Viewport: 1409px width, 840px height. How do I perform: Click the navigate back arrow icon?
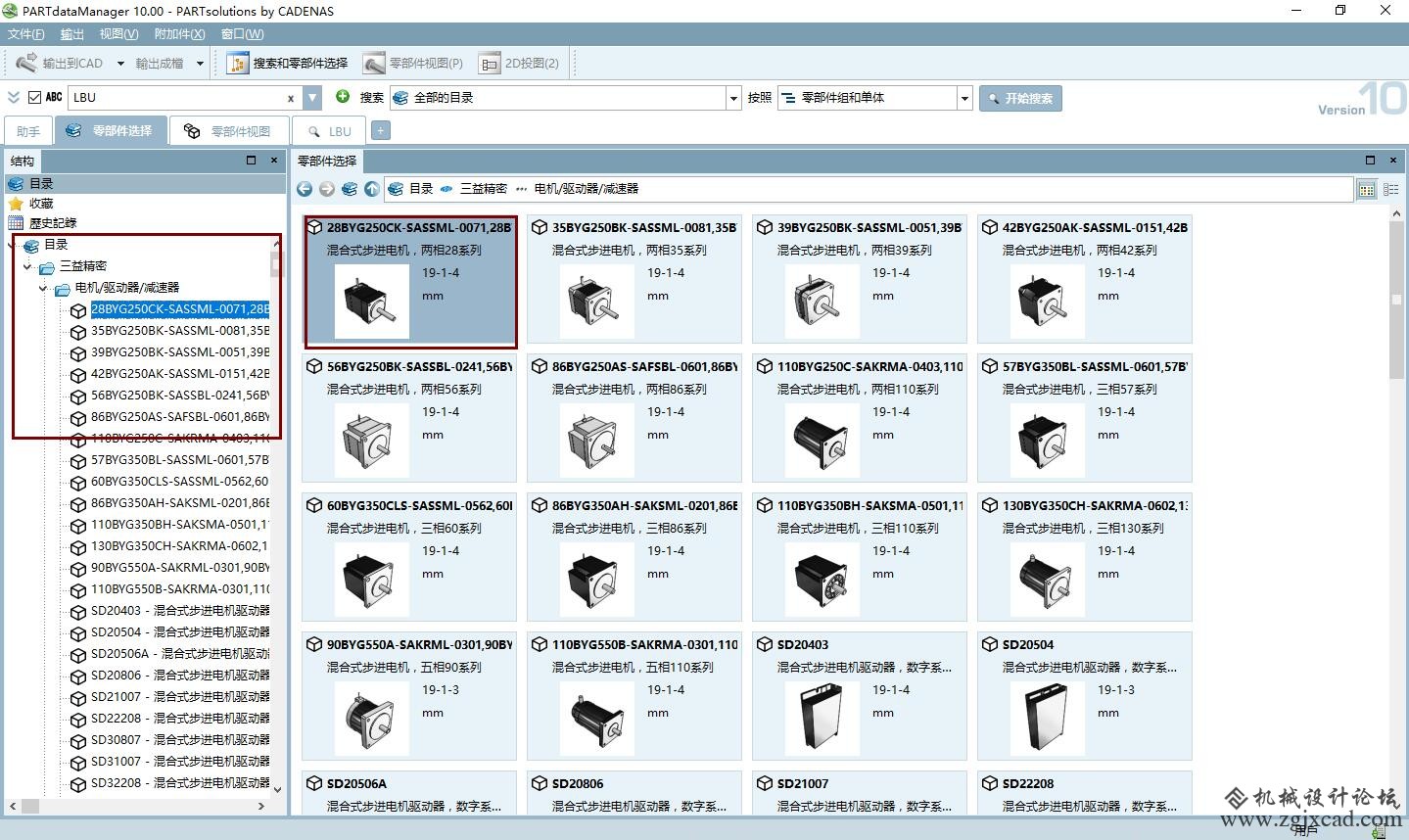305,189
